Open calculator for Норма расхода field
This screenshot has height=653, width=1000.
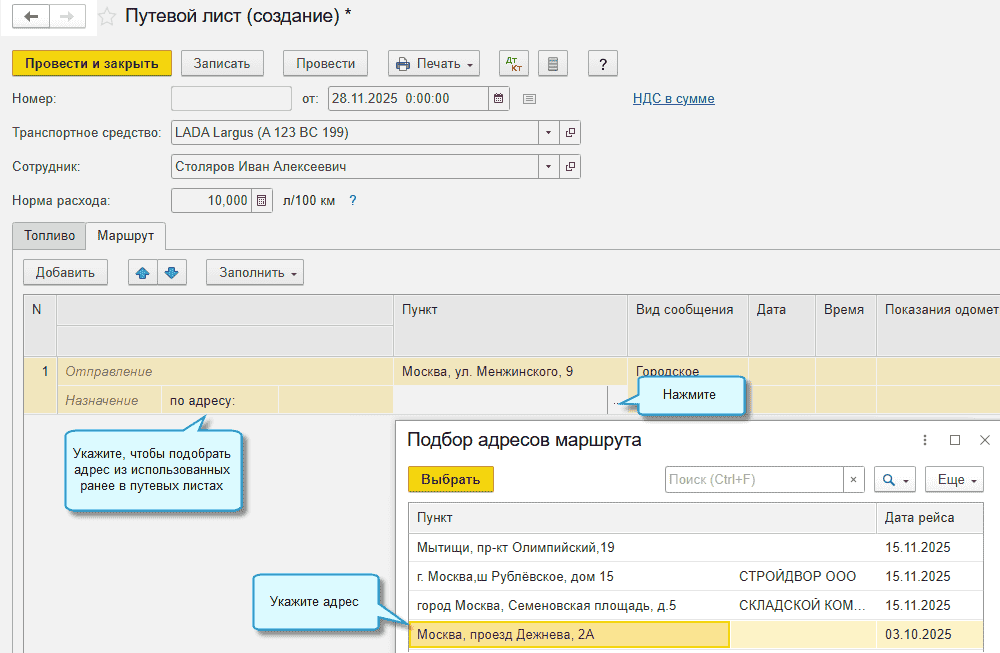[x=261, y=201]
